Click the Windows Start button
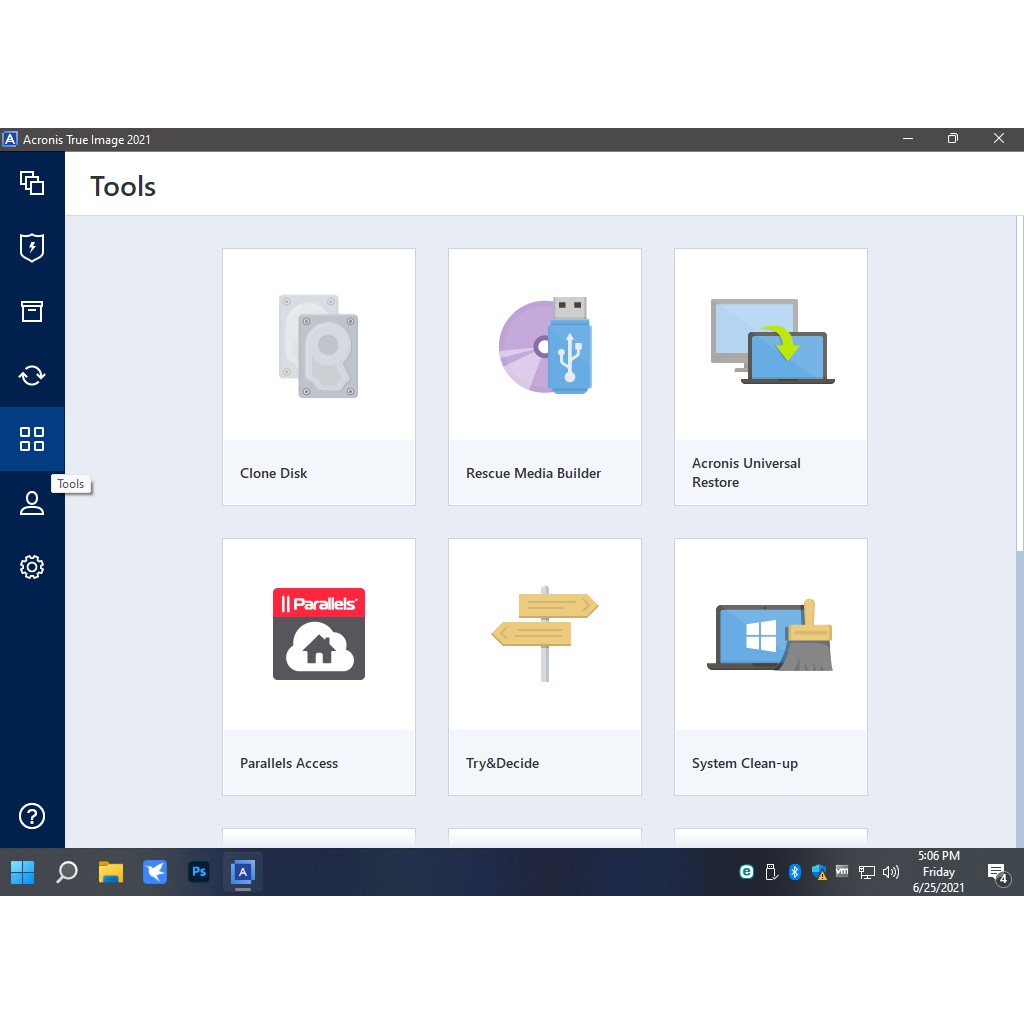Viewport: 1024px width, 1024px height. [22, 872]
